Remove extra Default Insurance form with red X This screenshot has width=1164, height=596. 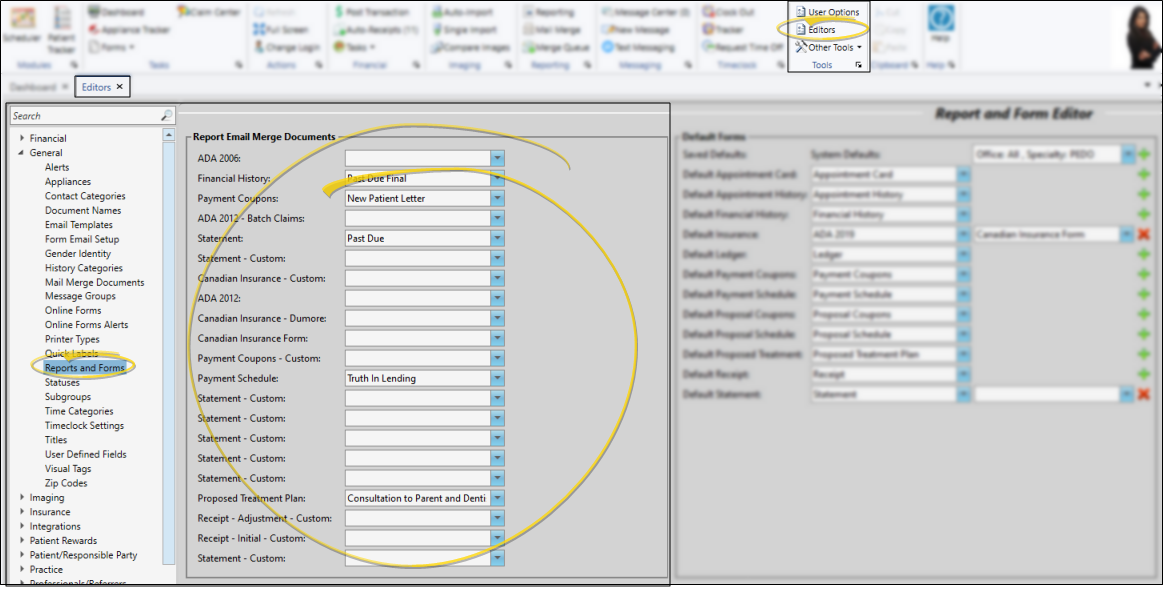coord(1143,234)
